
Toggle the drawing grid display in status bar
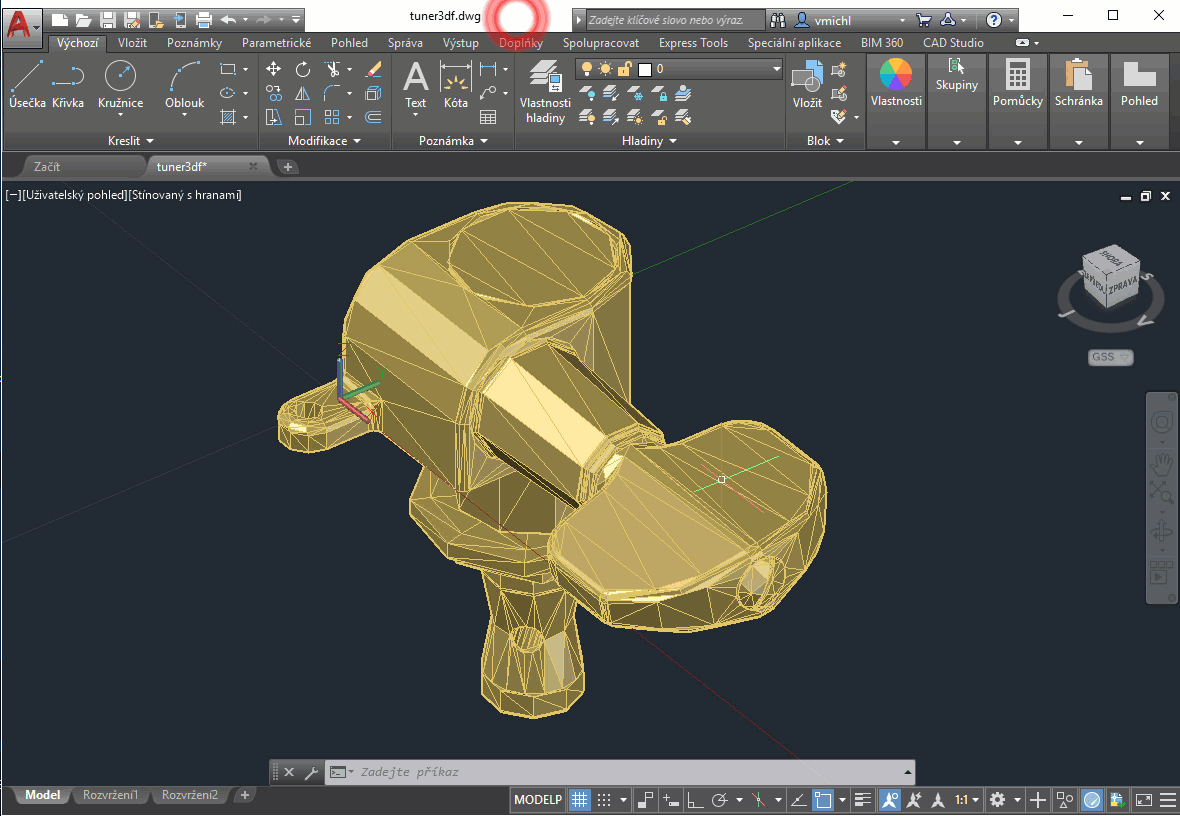pyautogui.click(x=580, y=800)
